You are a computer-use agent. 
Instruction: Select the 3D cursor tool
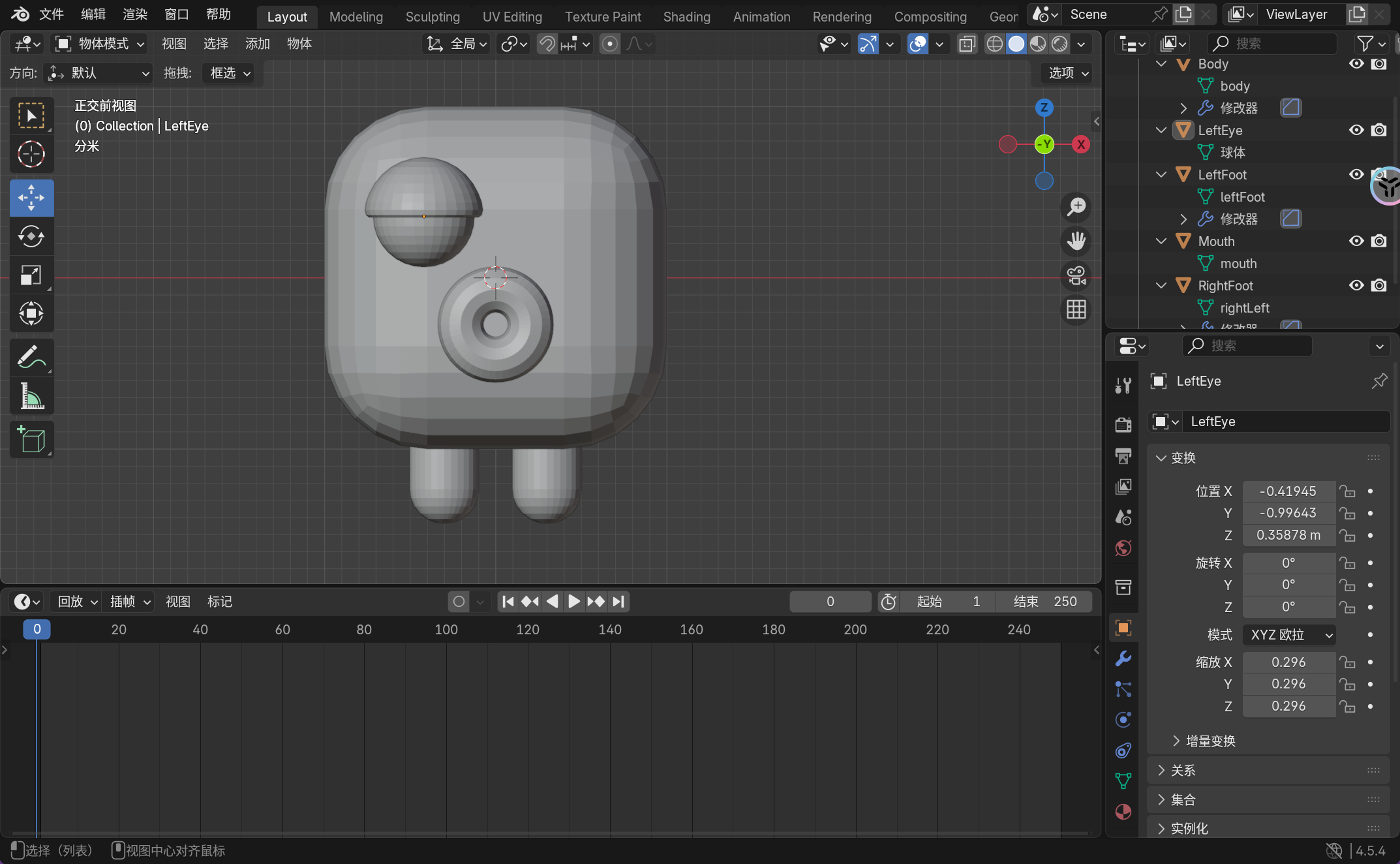[x=31, y=155]
